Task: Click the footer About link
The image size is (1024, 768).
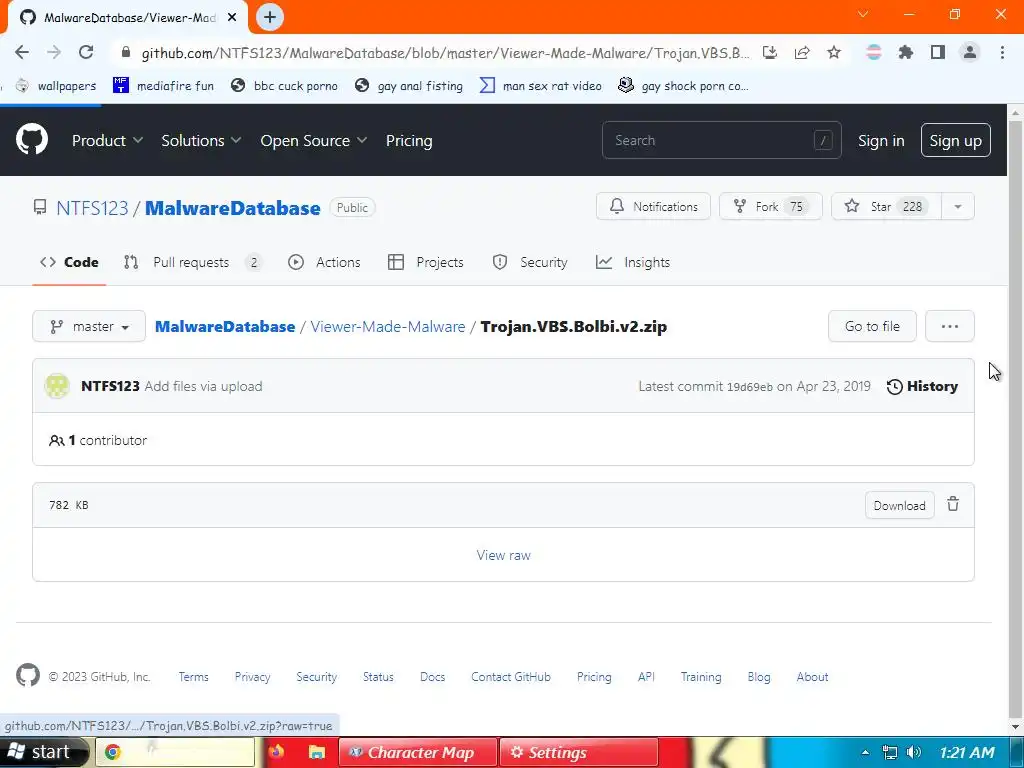Action: click(x=812, y=677)
